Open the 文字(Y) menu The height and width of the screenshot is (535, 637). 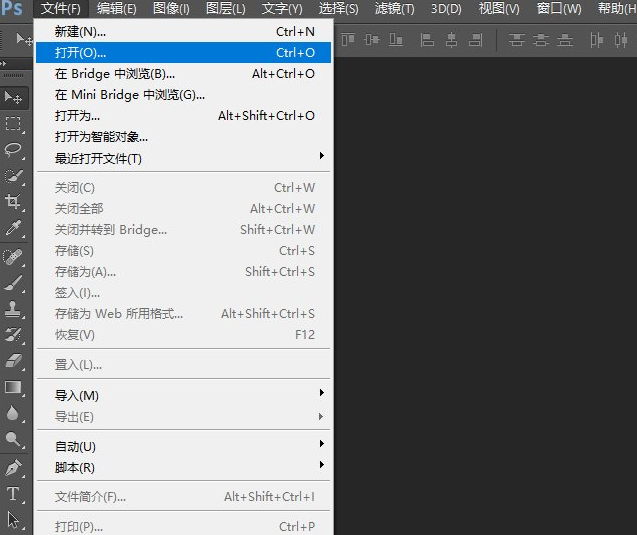pos(282,9)
